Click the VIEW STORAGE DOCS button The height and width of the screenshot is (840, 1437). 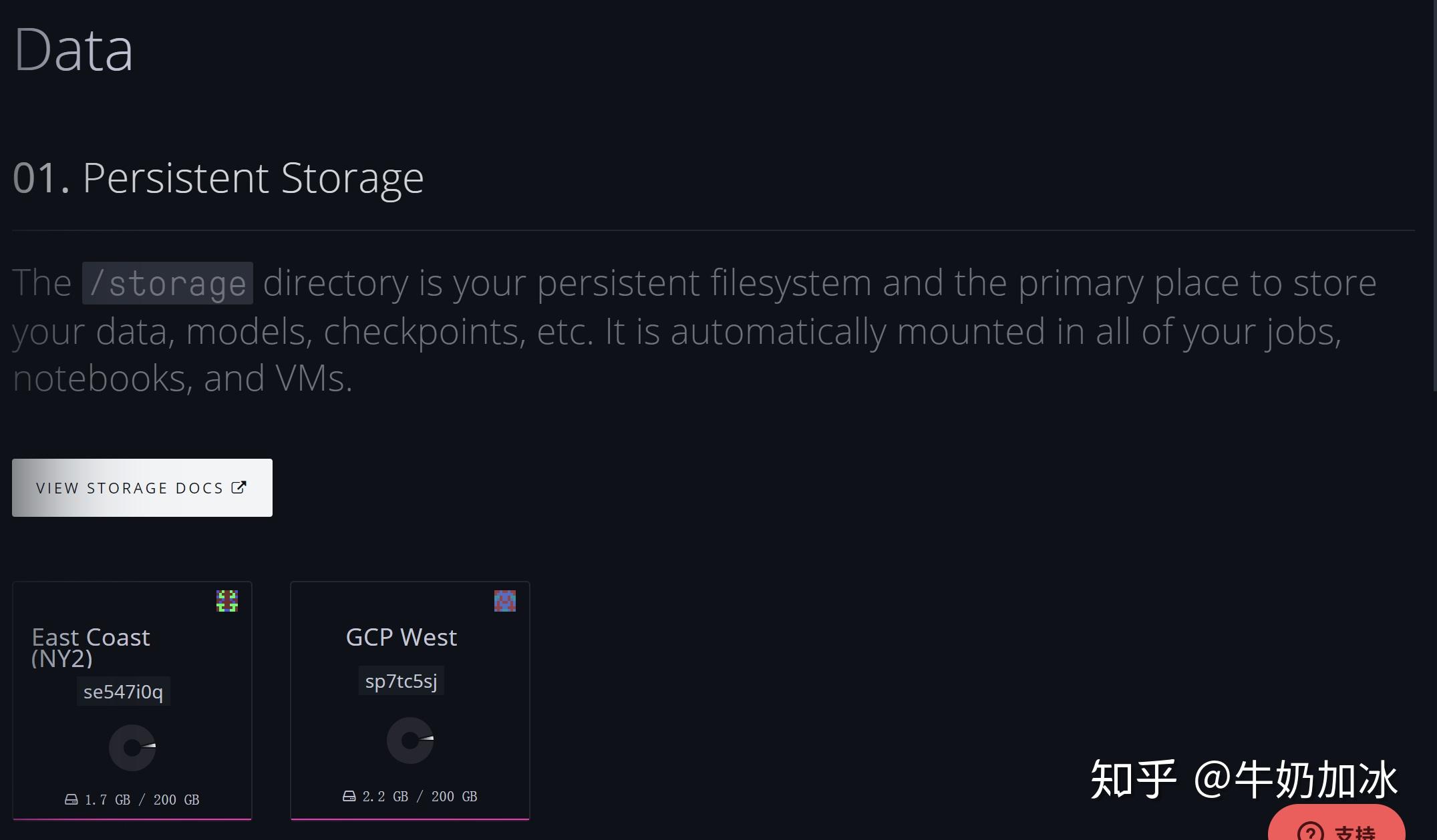142,487
